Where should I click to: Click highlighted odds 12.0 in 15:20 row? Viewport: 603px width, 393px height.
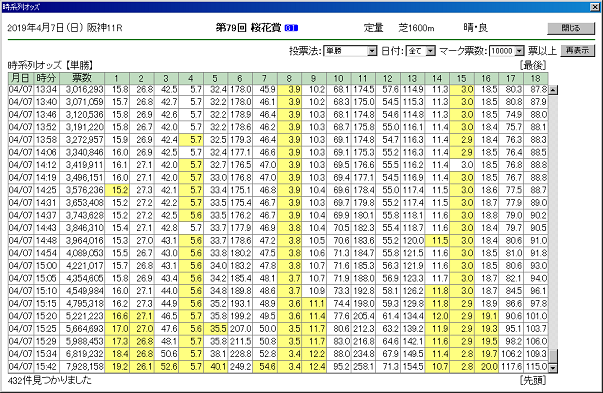pos(437,316)
